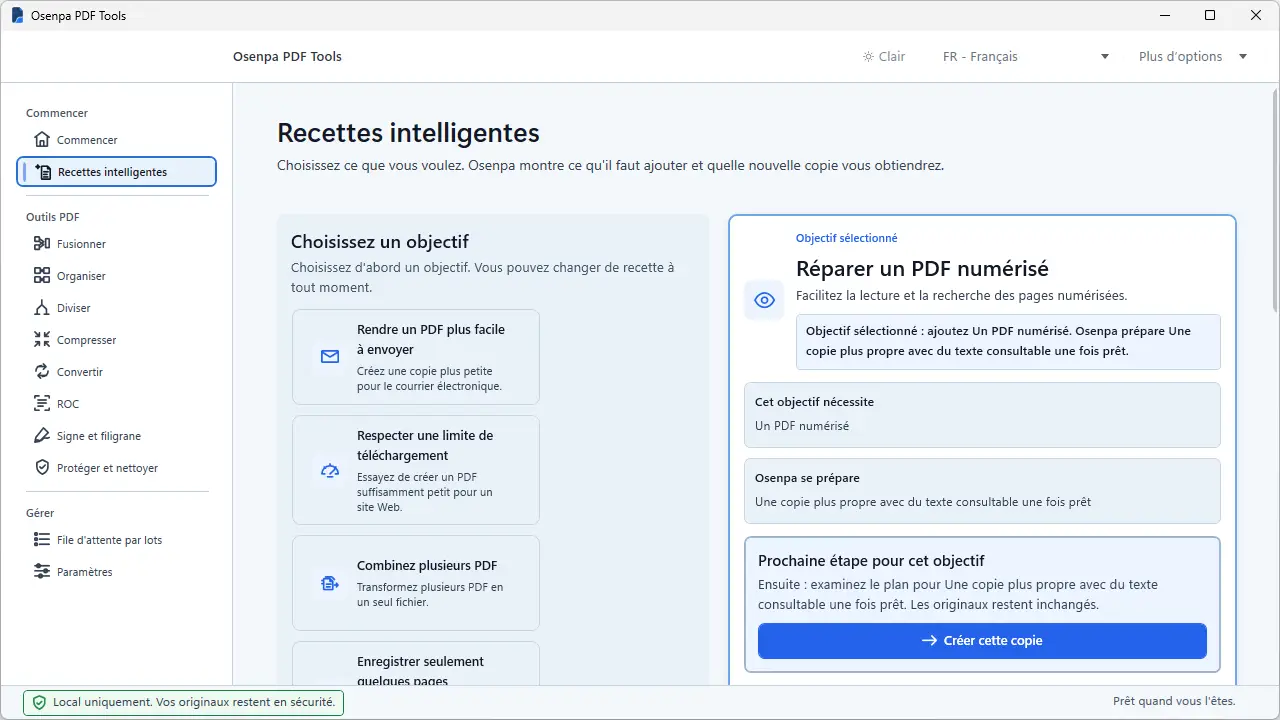
Task: Click the Outils PDF section label
Action: (53, 217)
